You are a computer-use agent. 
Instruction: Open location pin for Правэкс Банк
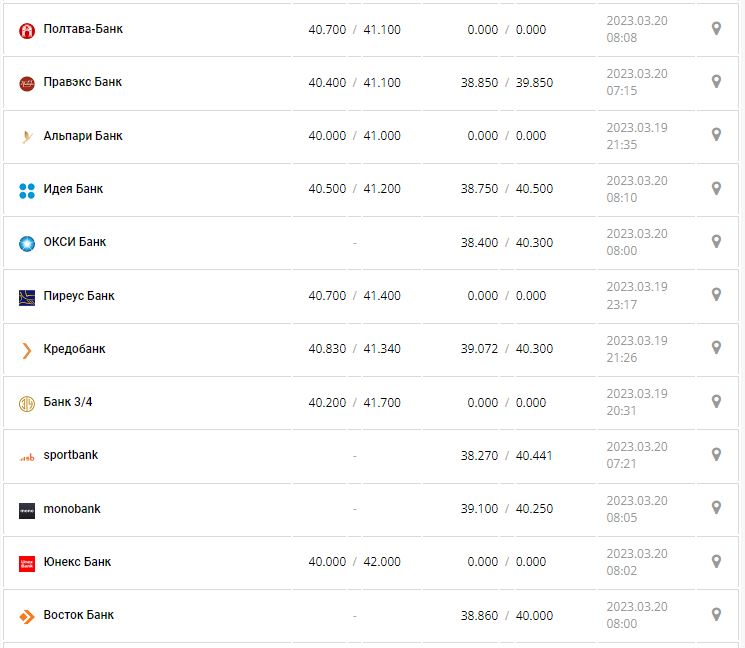pyautogui.click(x=716, y=81)
